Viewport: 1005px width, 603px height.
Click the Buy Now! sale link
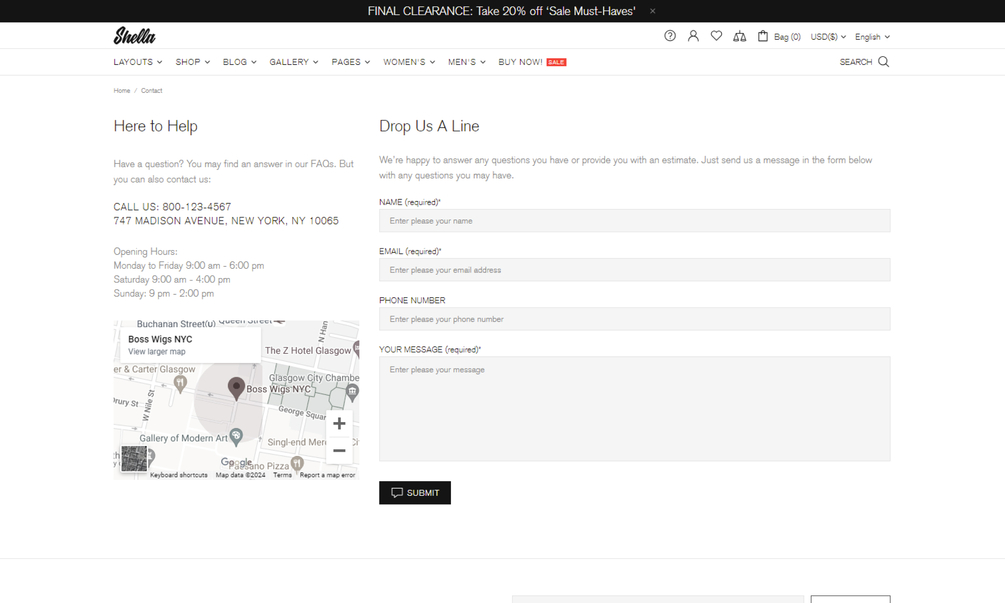[x=532, y=62]
